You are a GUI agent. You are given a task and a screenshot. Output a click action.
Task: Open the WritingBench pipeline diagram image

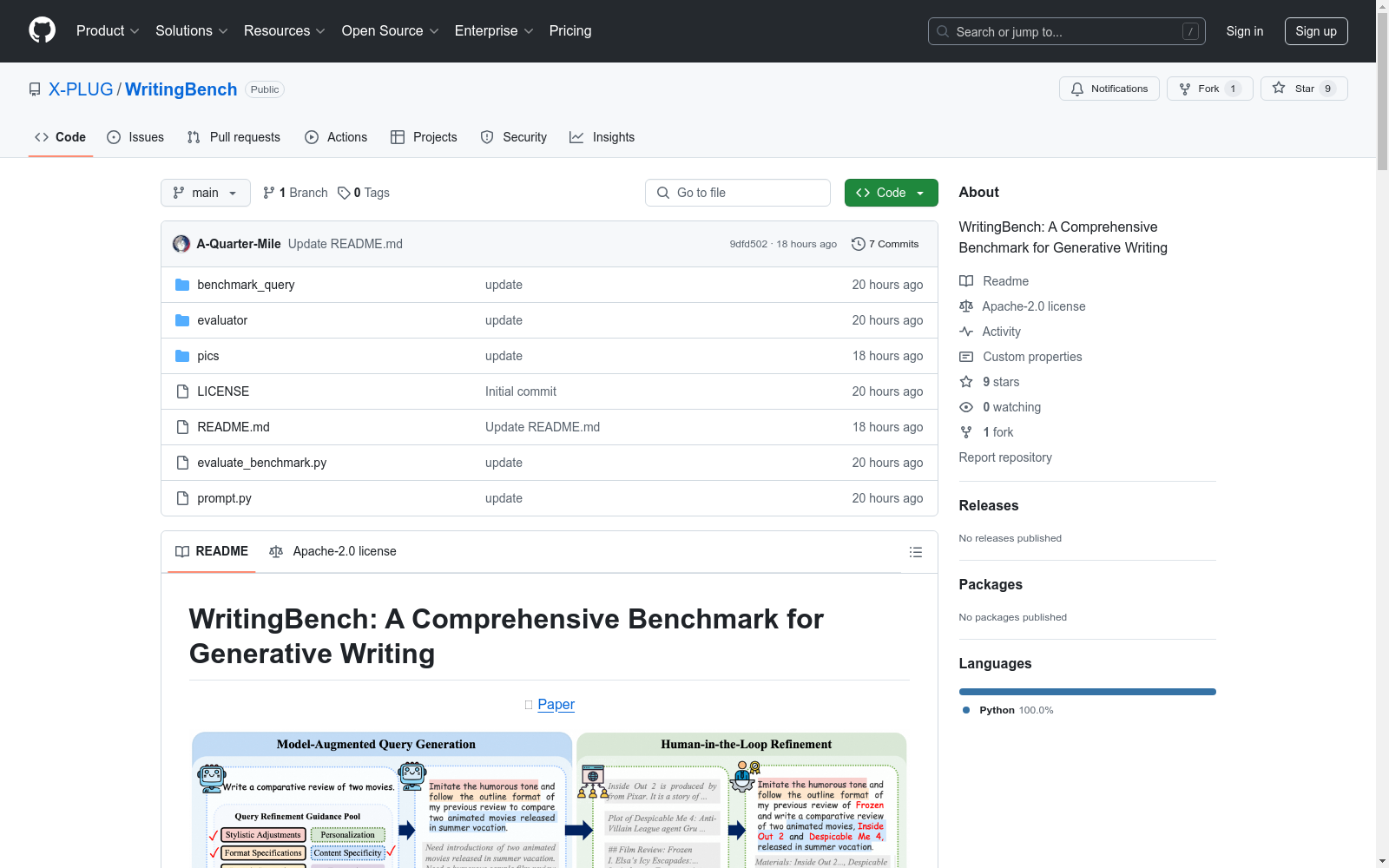(550, 799)
